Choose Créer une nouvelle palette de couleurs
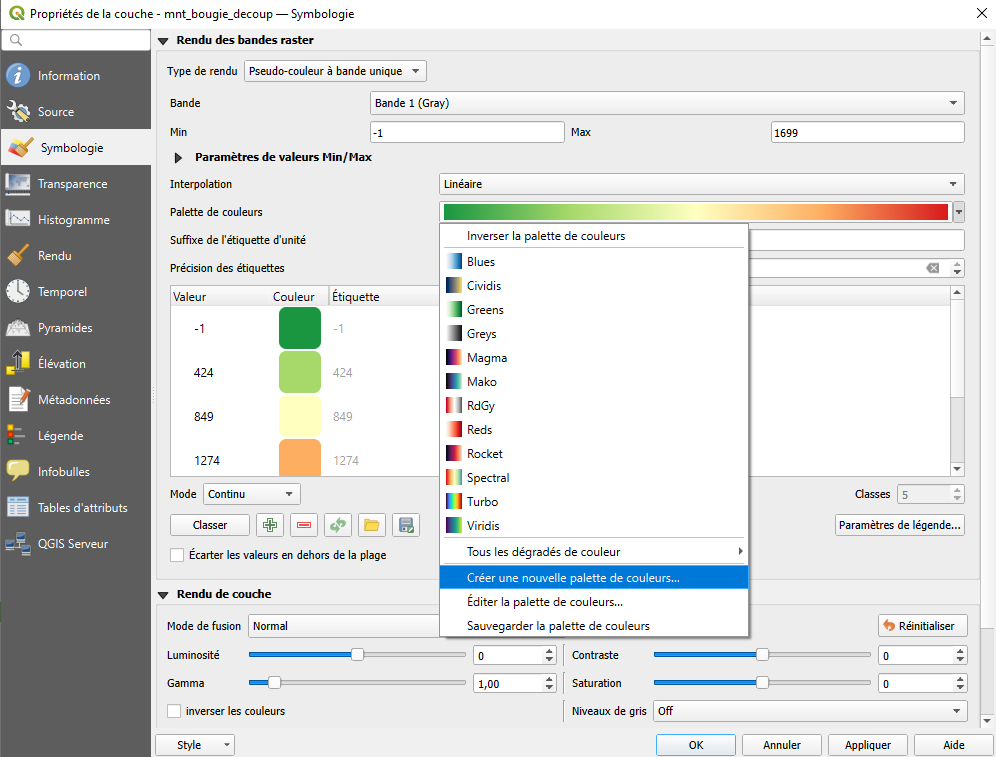The width and height of the screenshot is (996, 757). pyautogui.click(x=573, y=578)
